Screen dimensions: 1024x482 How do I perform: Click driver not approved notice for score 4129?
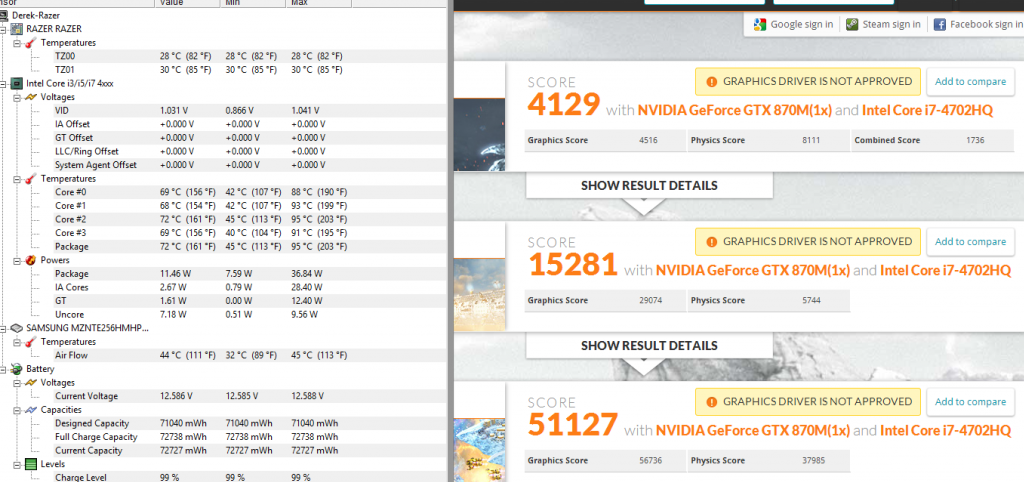[x=808, y=82]
